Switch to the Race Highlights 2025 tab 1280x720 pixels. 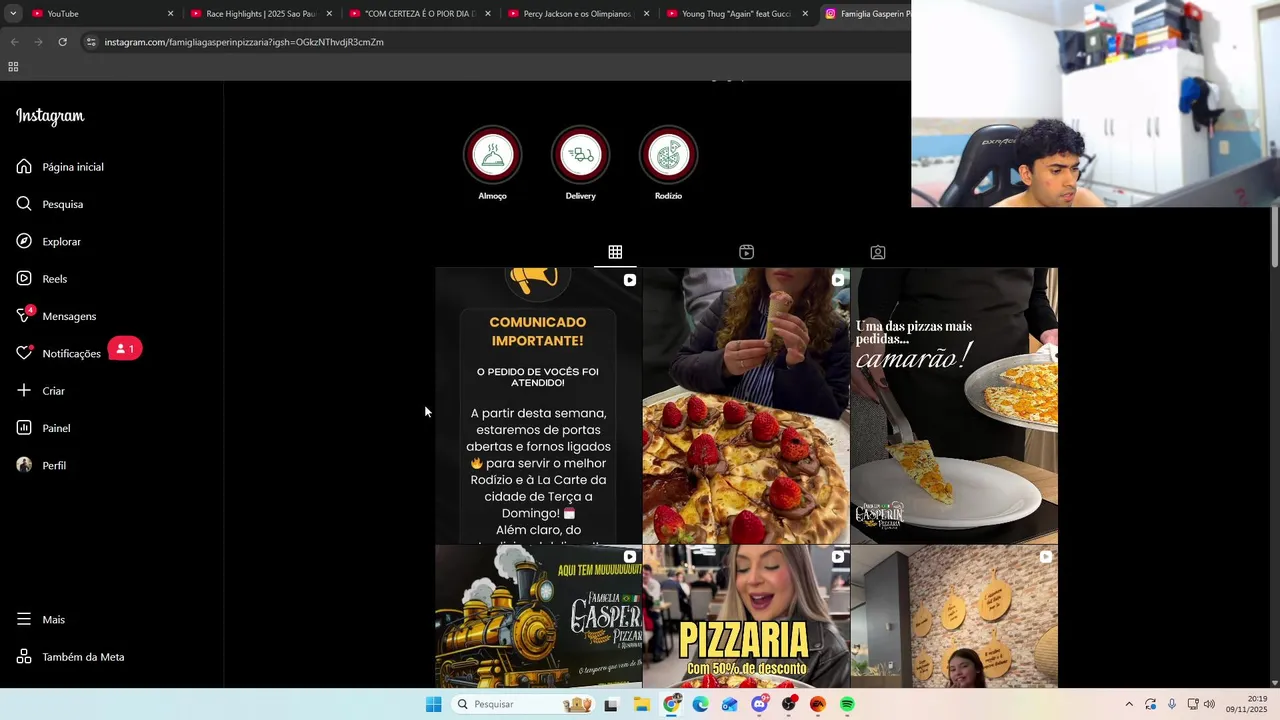(260, 14)
